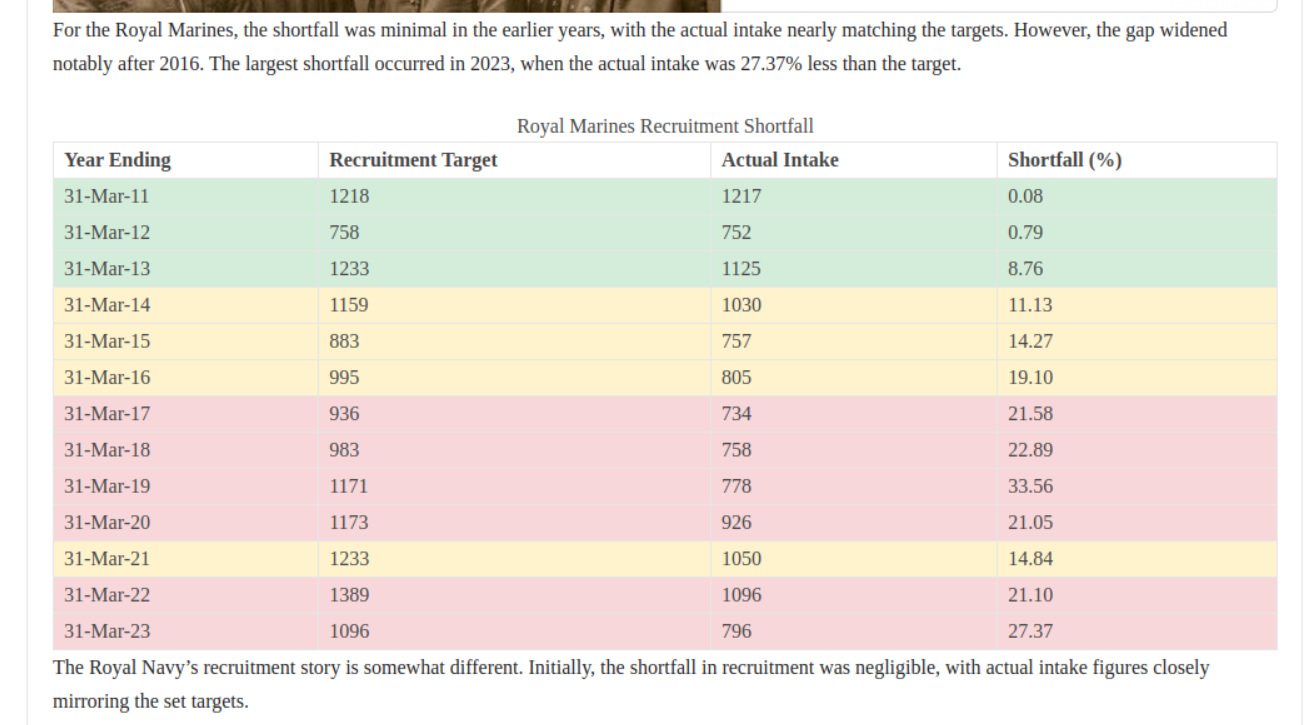
Task: Select the "31-Mar-18" year cell
Action: [186, 450]
